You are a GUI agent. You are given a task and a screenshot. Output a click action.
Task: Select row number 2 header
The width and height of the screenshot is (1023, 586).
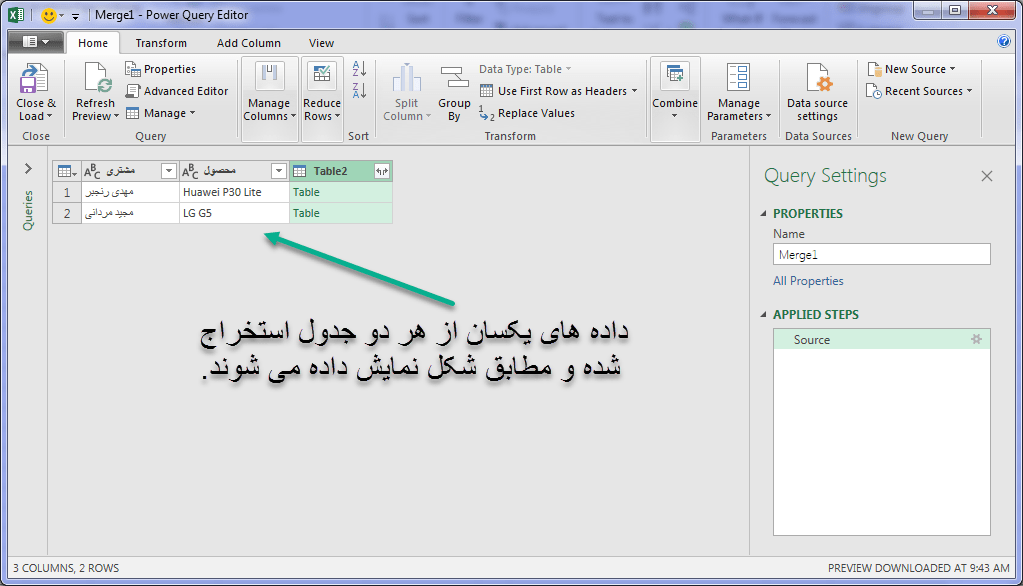click(x=67, y=213)
